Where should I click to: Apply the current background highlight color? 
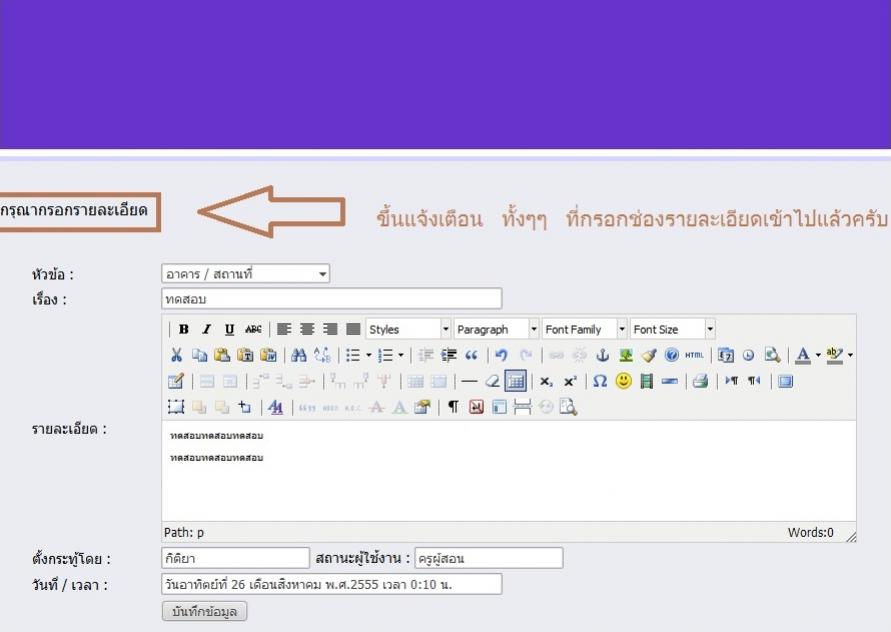(834, 355)
